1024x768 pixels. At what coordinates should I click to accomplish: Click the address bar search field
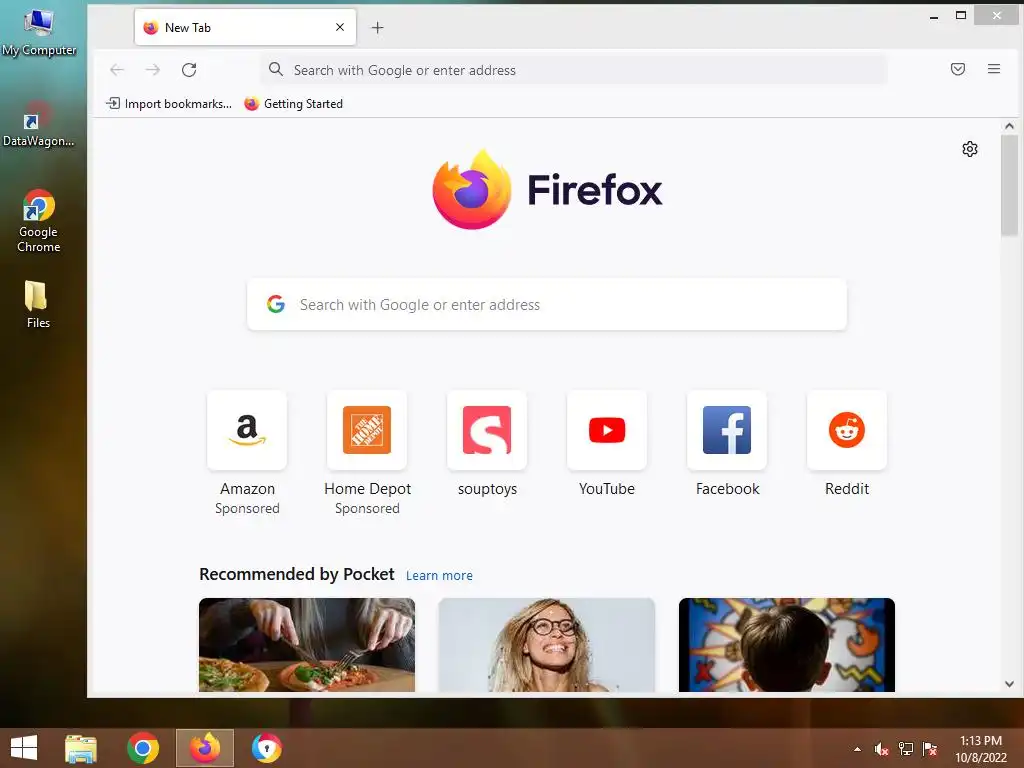pos(573,70)
